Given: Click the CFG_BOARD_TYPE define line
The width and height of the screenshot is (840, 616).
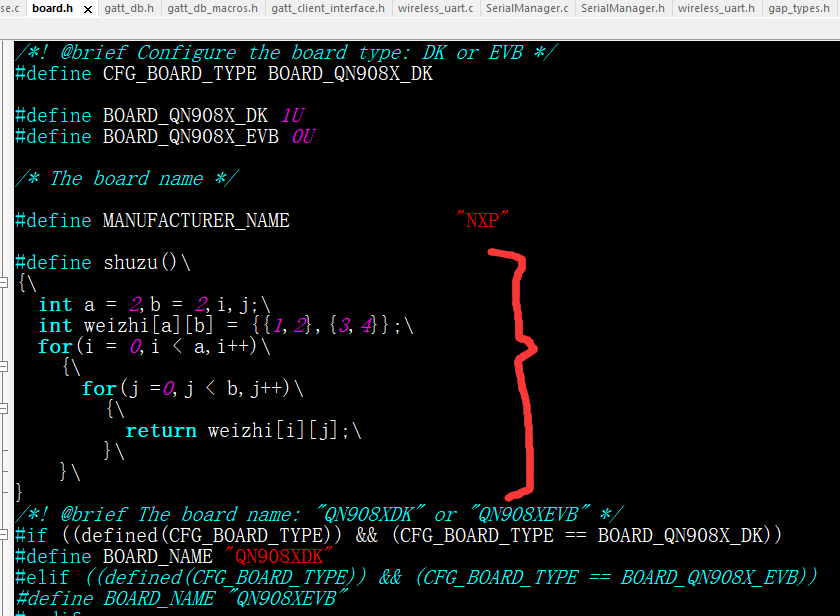Looking at the screenshot, I should pos(224,73).
